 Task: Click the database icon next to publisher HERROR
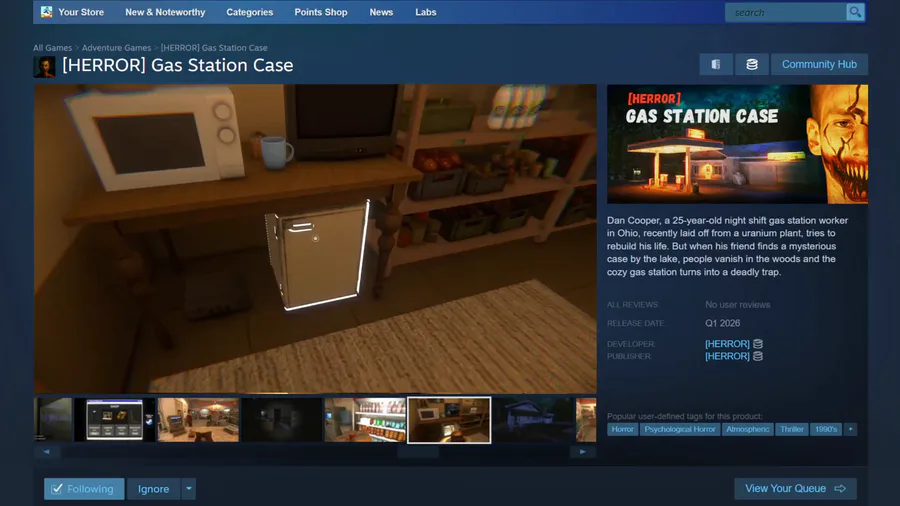(x=758, y=356)
